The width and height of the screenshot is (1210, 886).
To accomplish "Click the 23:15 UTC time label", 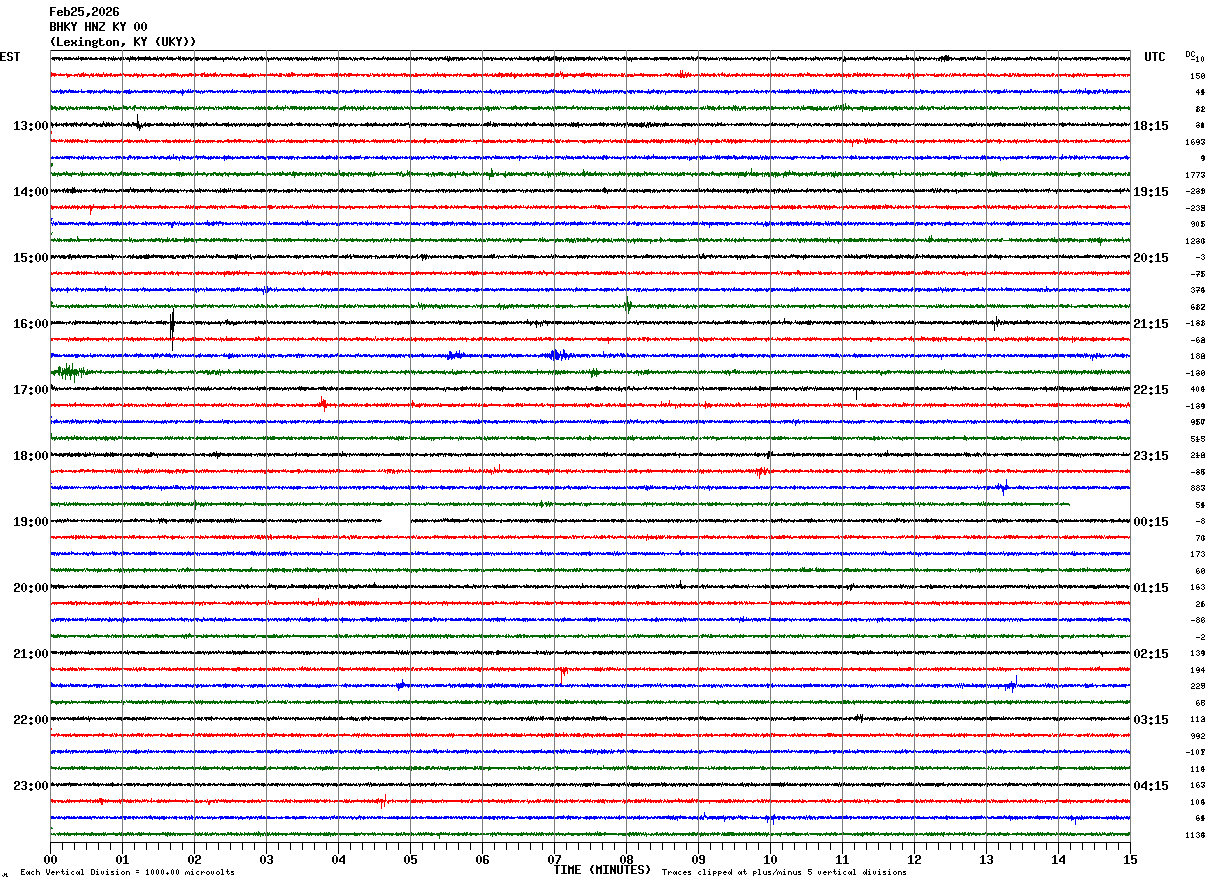I will 1151,456.
